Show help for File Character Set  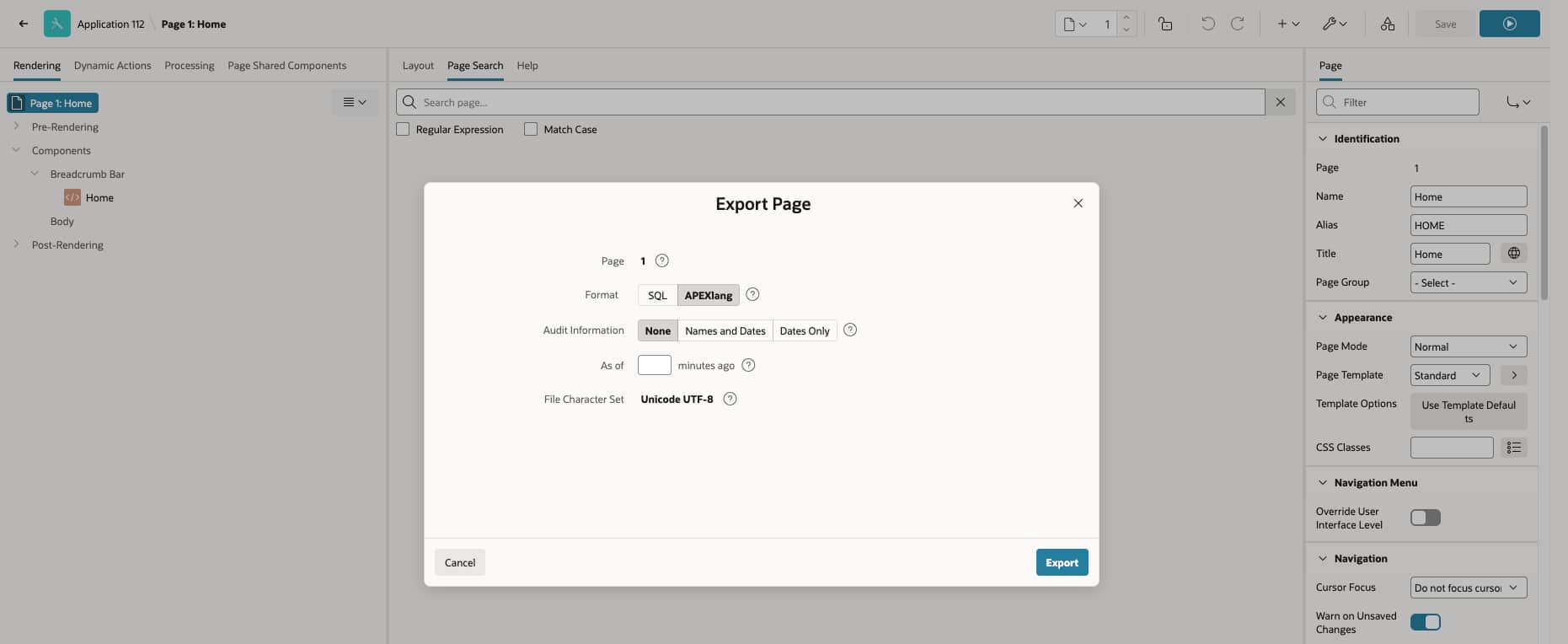pyautogui.click(x=730, y=399)
